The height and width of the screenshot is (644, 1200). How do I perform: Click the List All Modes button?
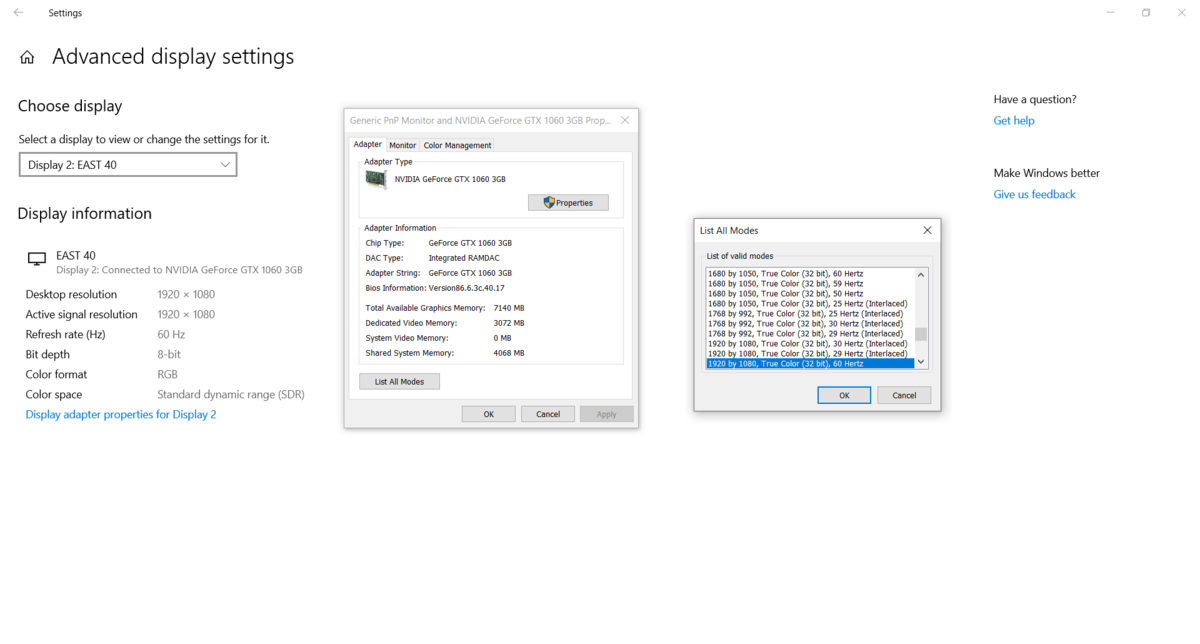[399, 382]
